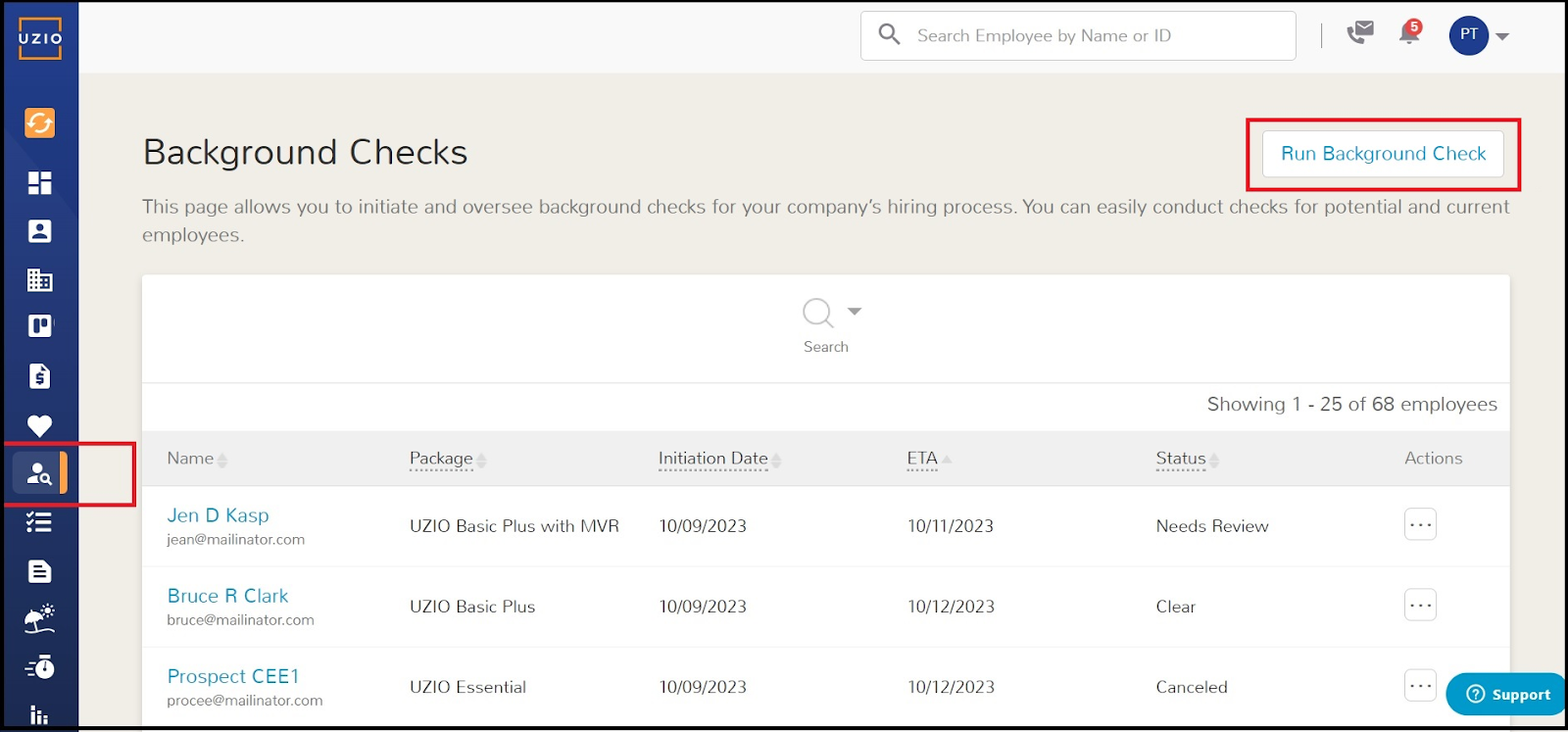1568x732 pixels.
Task: Open the phone and message contact icon
Action: (x=1360, y=34)
